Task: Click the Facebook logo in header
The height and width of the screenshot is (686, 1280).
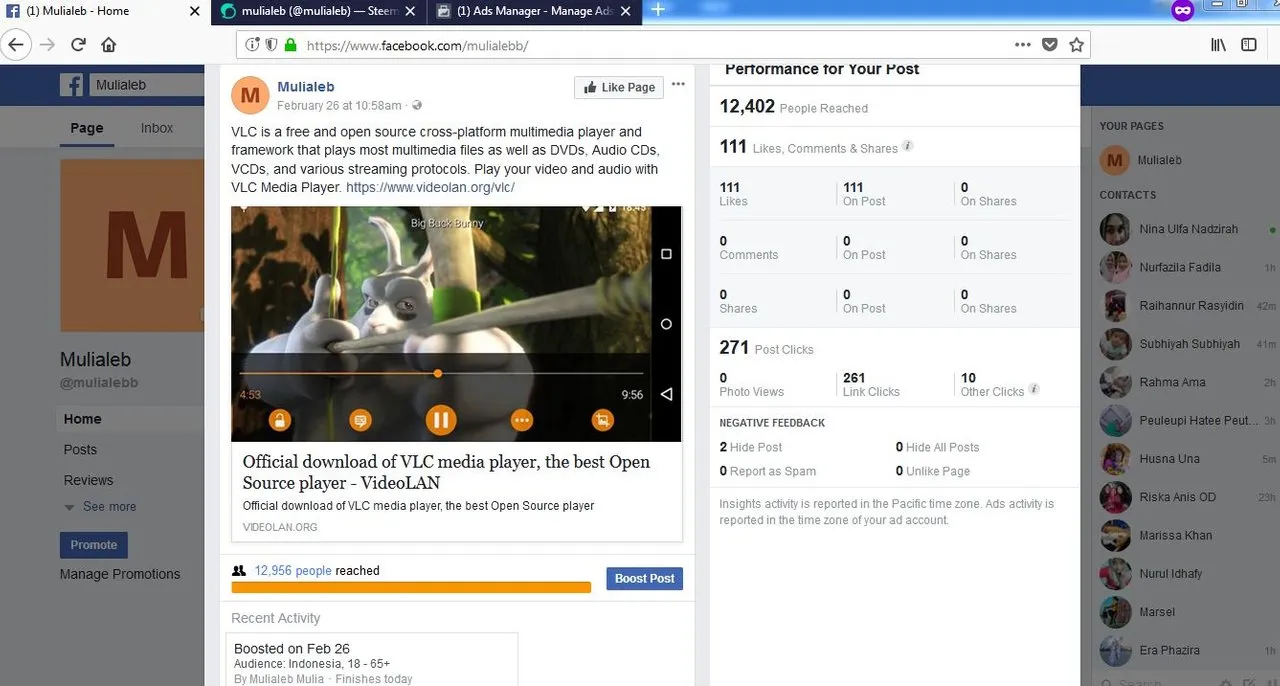Action: tap(71, 85)
